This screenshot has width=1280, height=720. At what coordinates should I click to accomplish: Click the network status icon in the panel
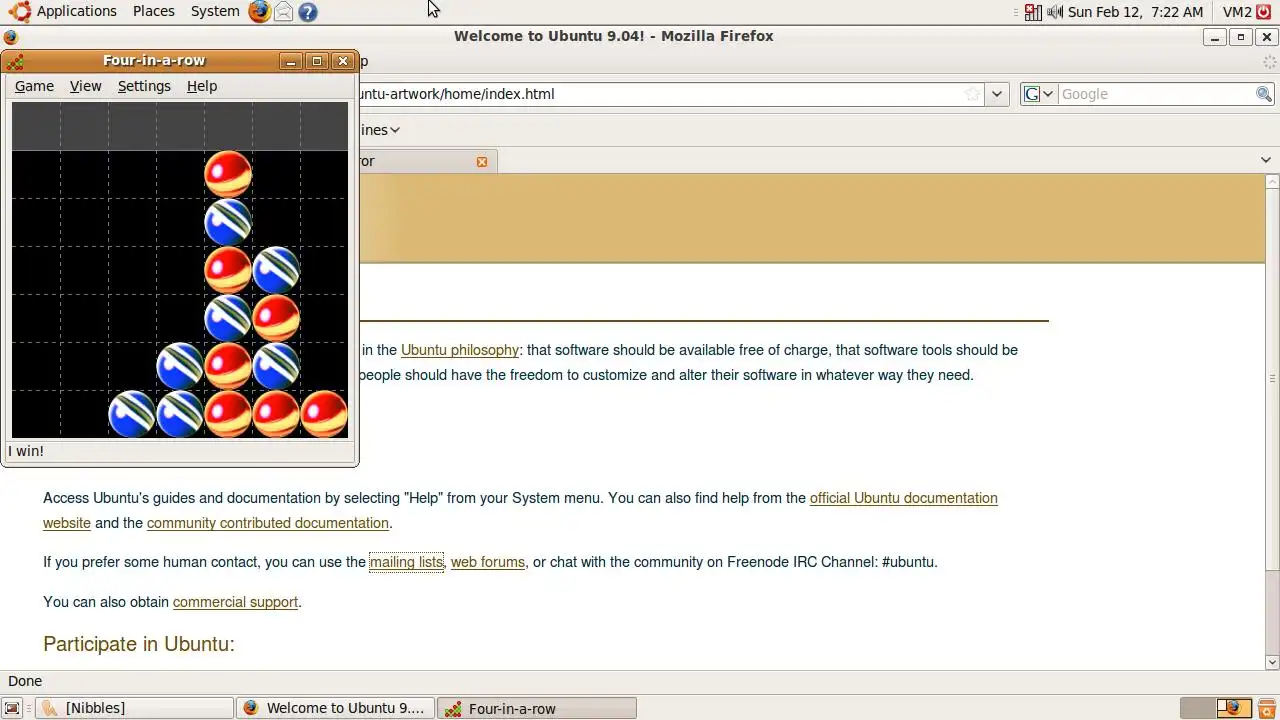click(x=1033, y=12)
